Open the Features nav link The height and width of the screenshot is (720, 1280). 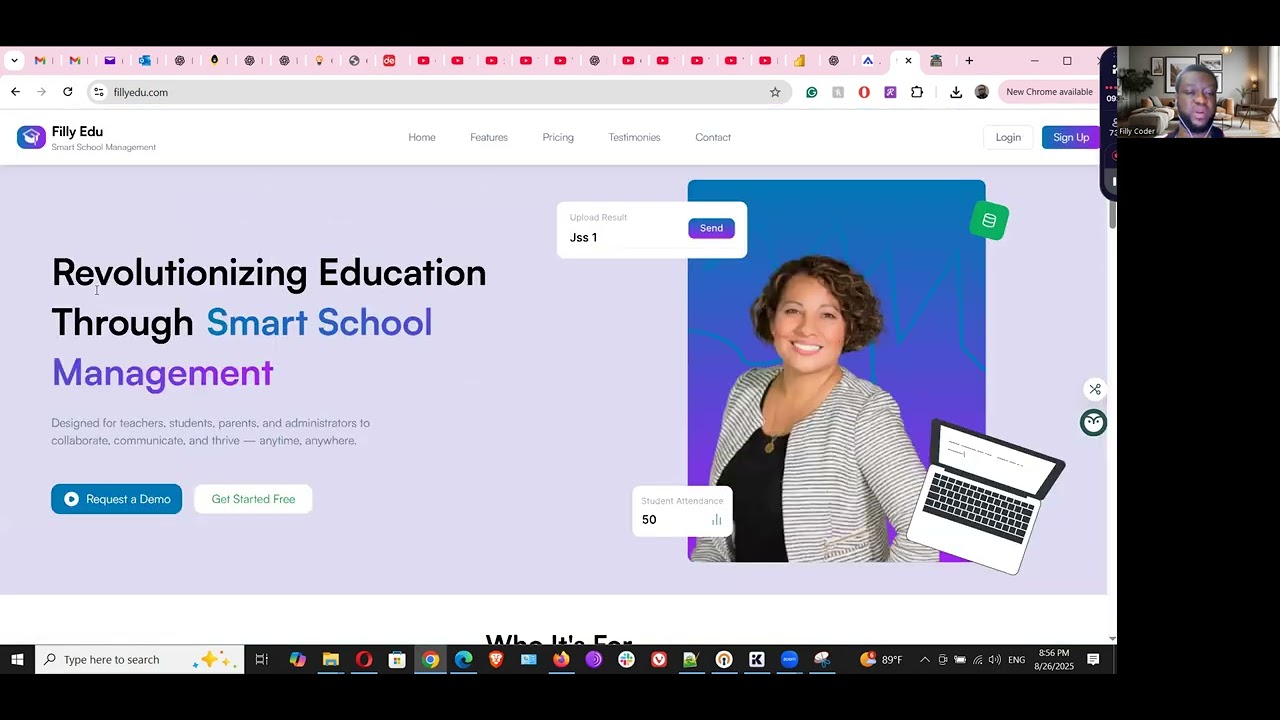489,137
